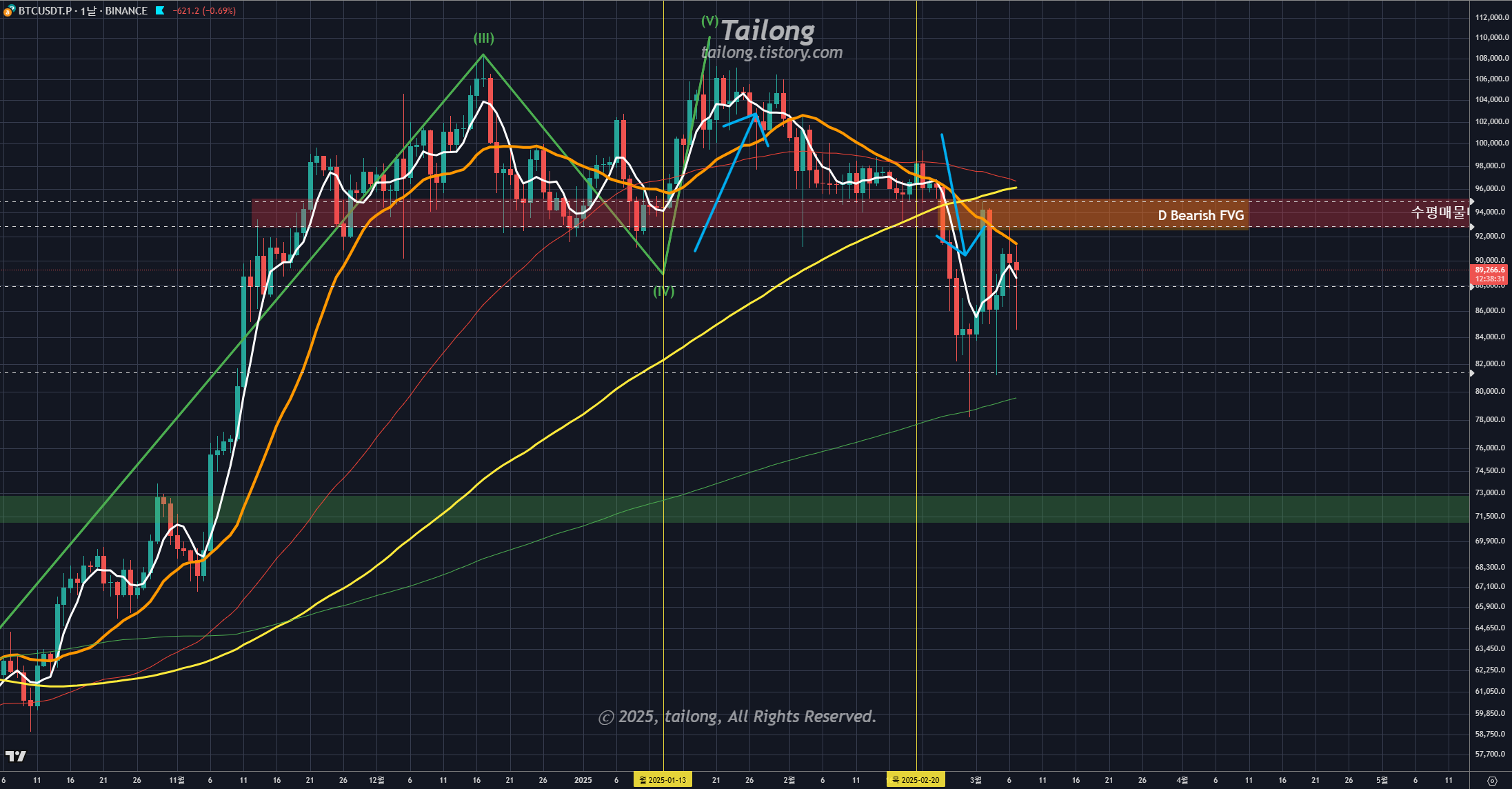Click the 2025-02-20 date marker
Viewport: 1512px width, 789px height.
point(916,780)
